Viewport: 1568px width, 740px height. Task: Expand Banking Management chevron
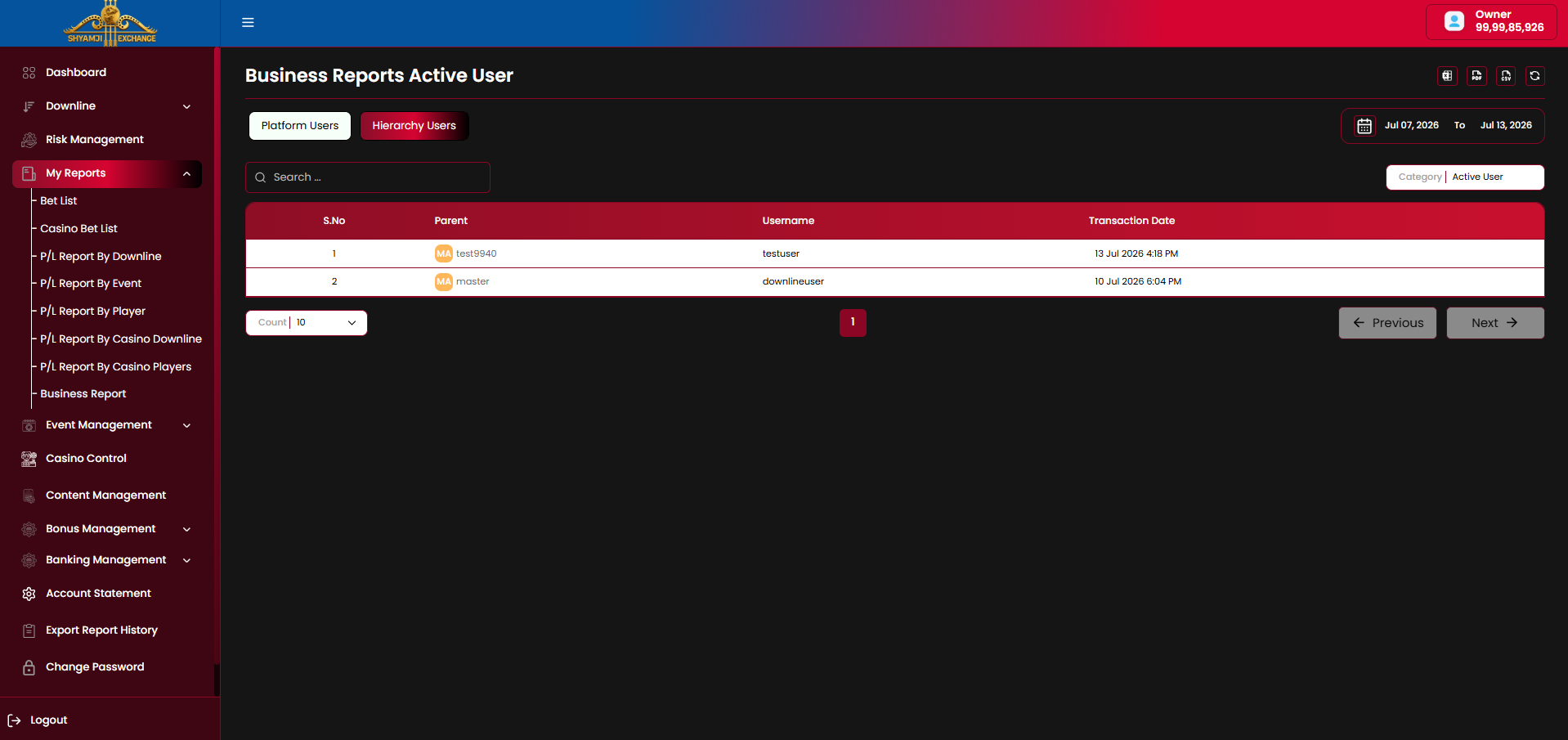[x=186, y=560]
